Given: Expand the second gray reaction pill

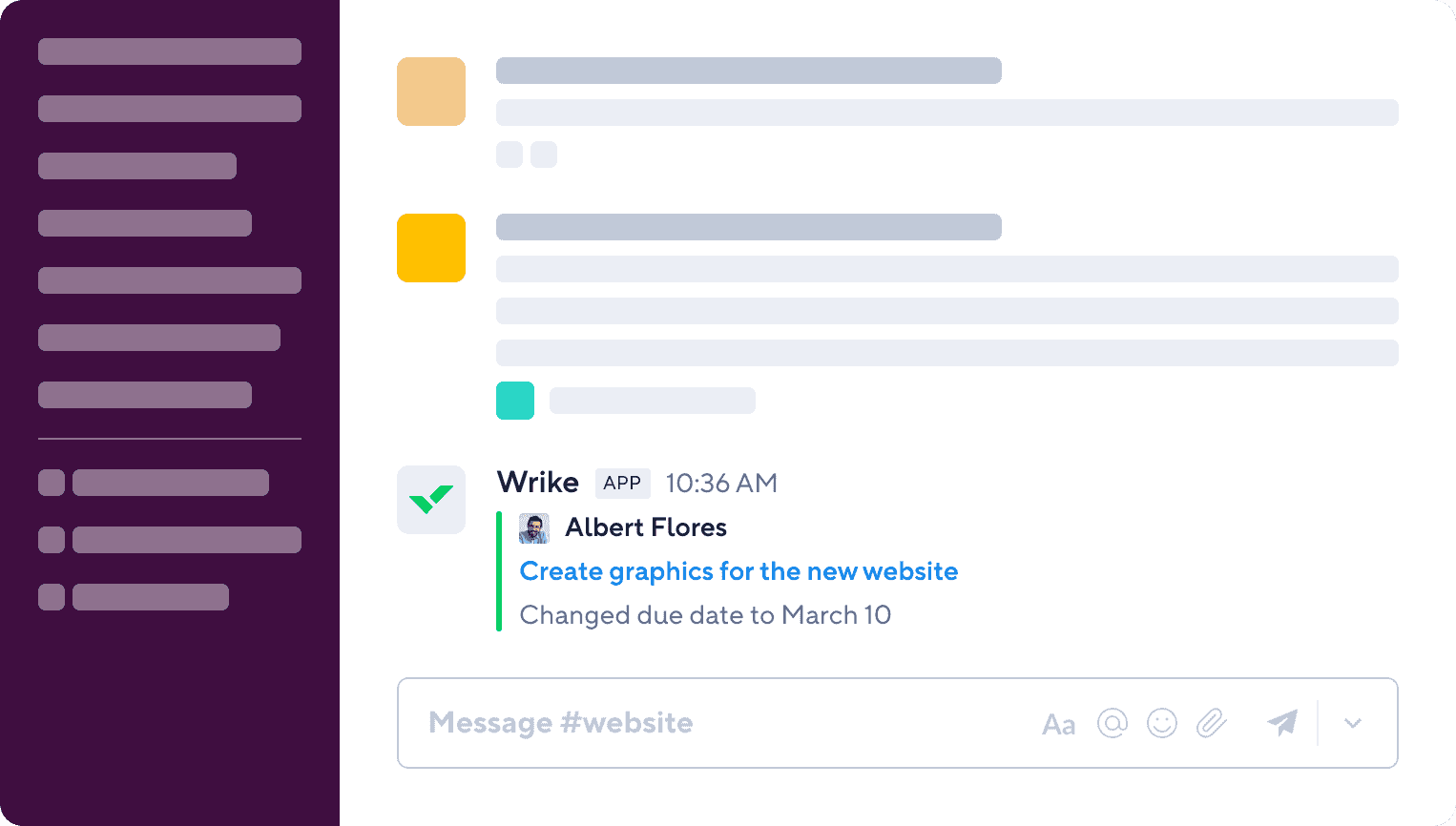Looking at the screenshot, I should click(543, 154).
